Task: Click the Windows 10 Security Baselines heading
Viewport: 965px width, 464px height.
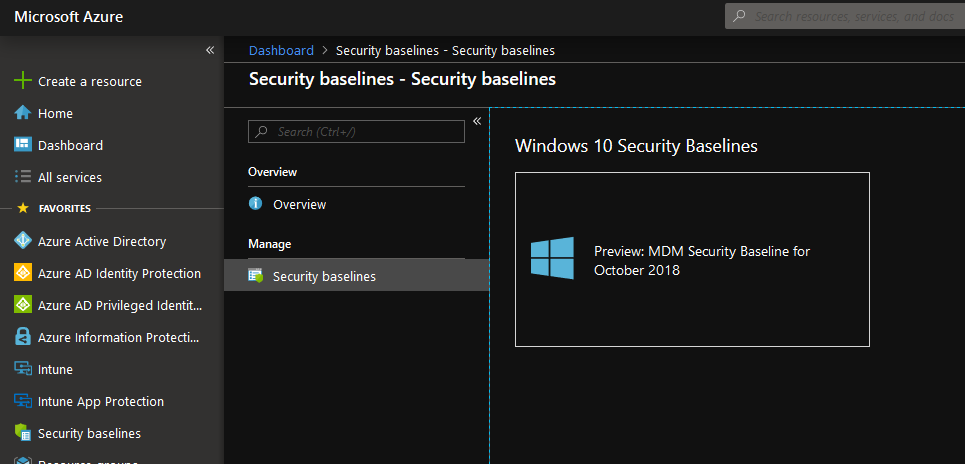Action: coord(636,146)
